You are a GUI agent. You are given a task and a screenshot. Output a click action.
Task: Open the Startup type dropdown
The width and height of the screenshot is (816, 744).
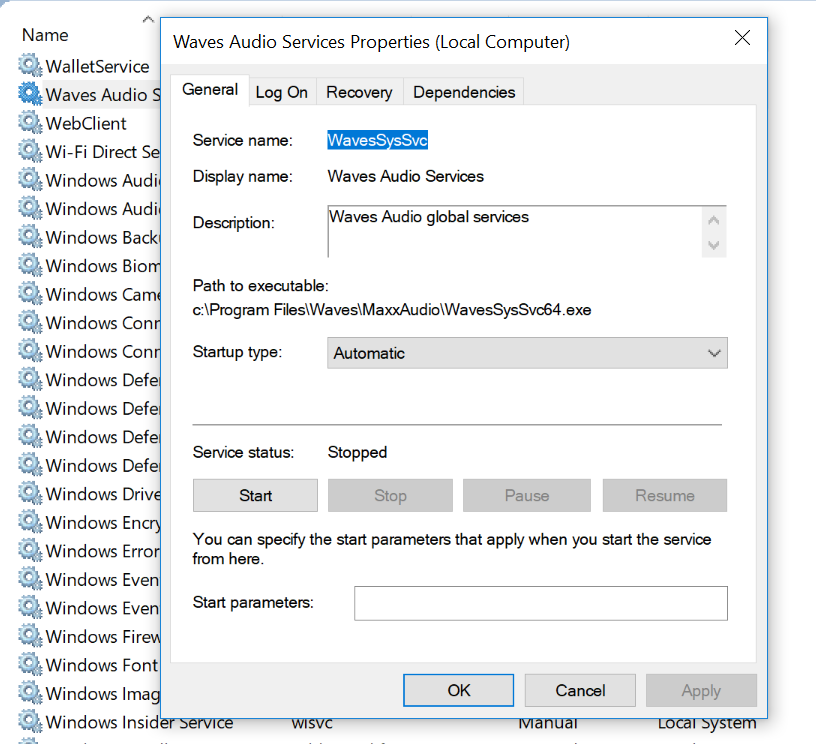point(527,353)
